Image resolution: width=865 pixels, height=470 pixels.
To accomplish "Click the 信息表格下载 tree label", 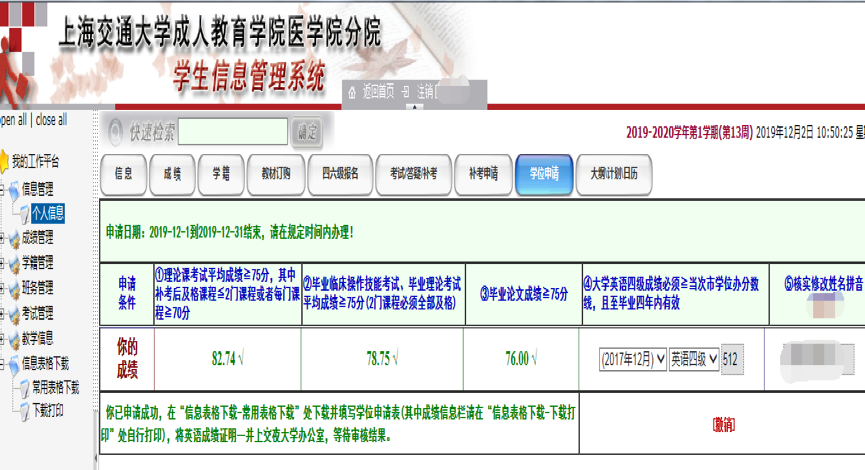I will pyautogui.click(x=46, y=364).
